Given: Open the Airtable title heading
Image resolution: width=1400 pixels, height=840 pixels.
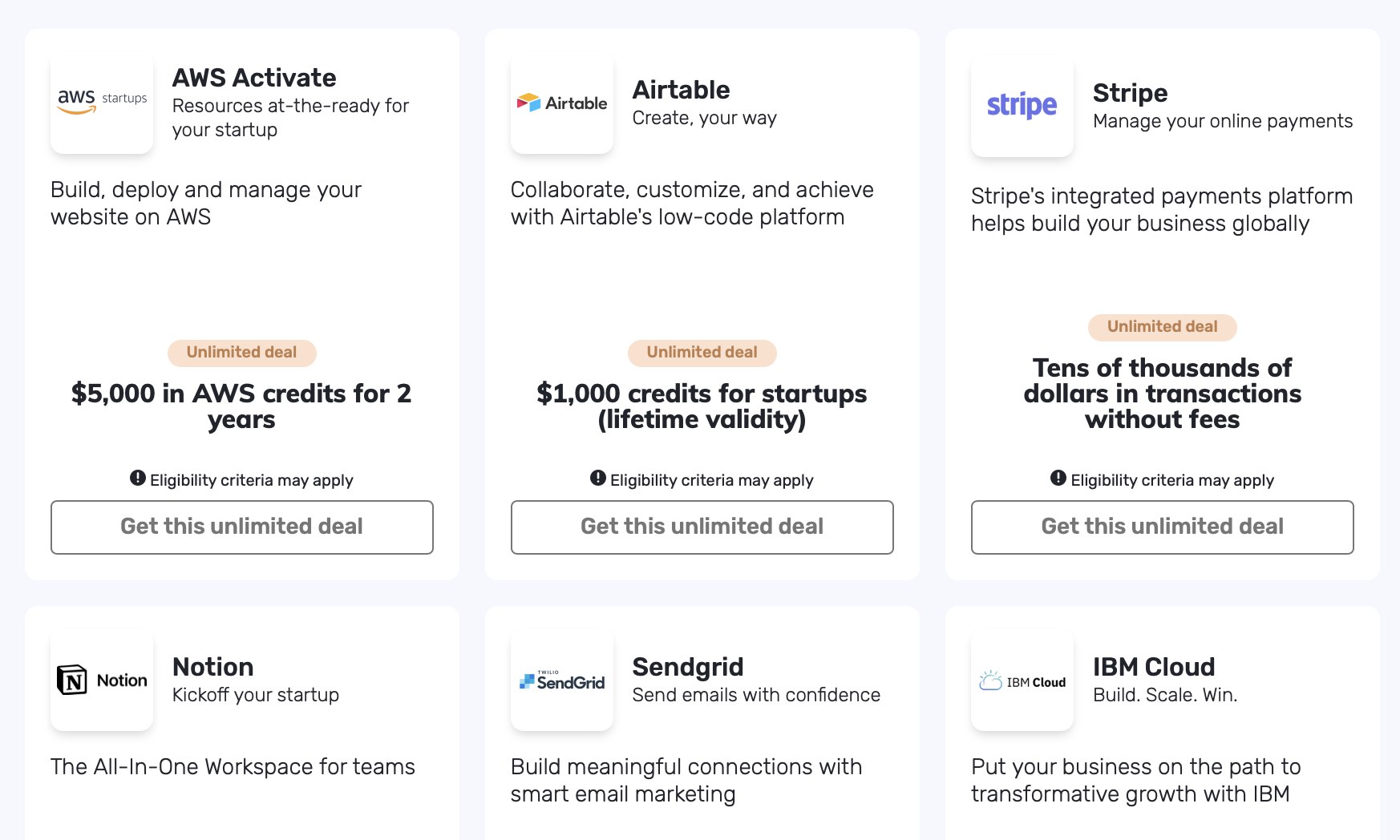Looking at the screenshot, I should pyautogui.click(x=682, y=90).
